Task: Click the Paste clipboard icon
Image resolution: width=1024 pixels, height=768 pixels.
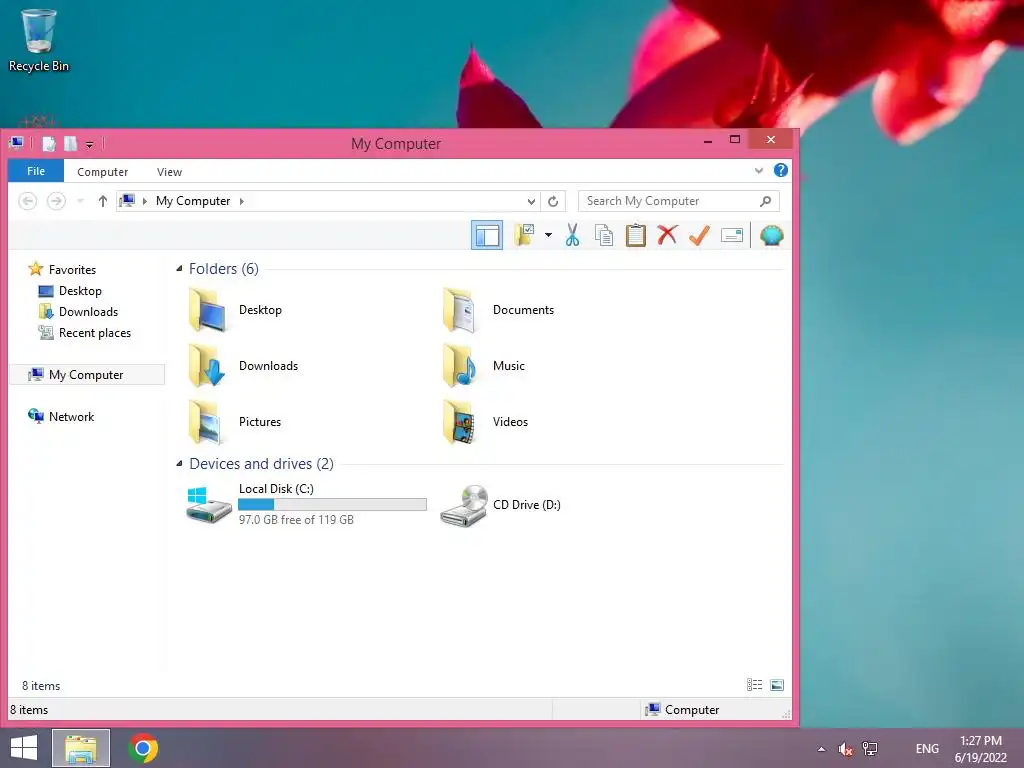Action: click(x=635, y=235)
